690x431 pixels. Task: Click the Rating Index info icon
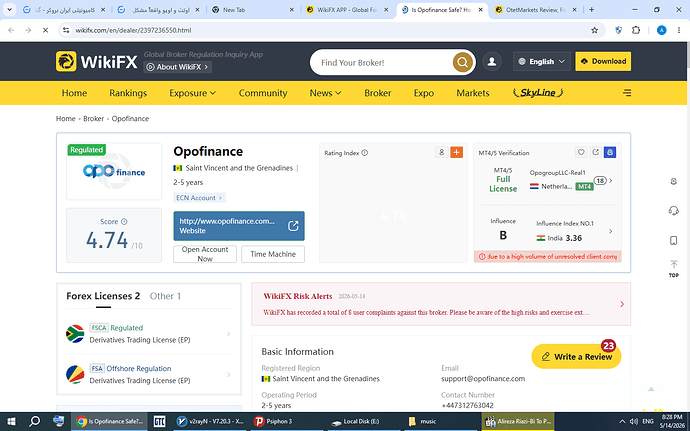coord(364,153)
